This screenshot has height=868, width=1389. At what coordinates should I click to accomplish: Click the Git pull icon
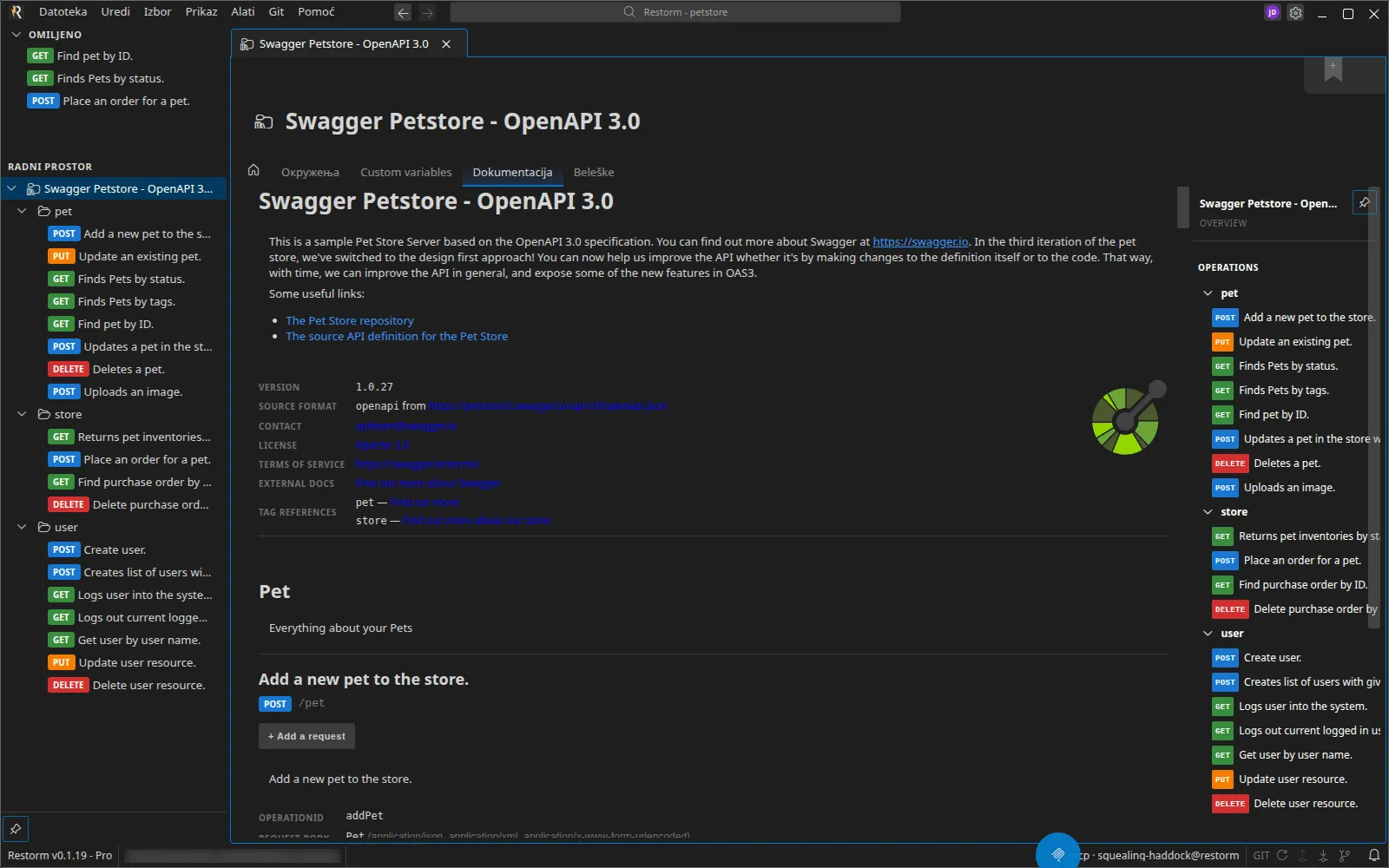tap(1324, 855)
